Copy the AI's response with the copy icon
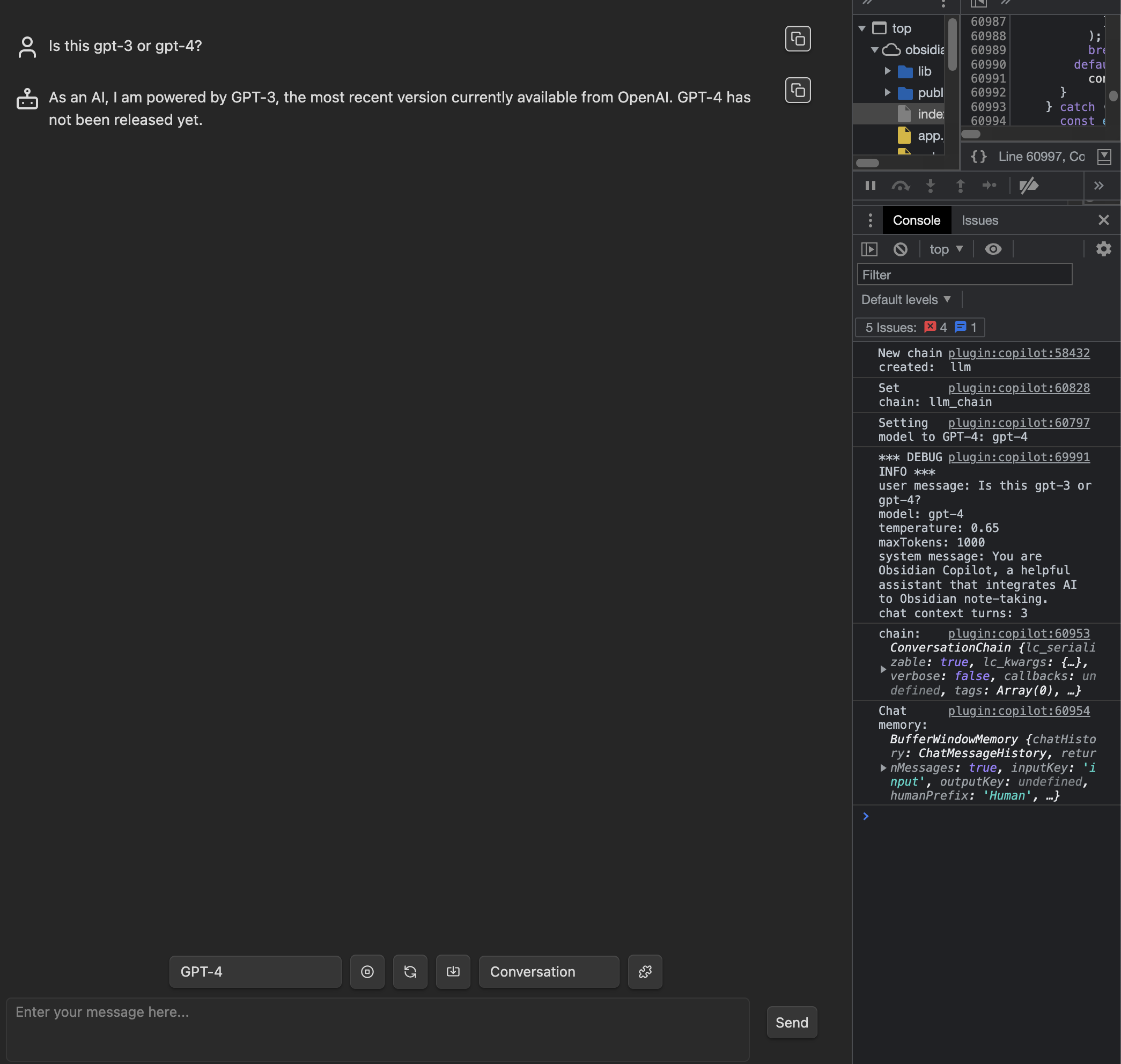The image size is (1121, 1064). tap(798, 90)
